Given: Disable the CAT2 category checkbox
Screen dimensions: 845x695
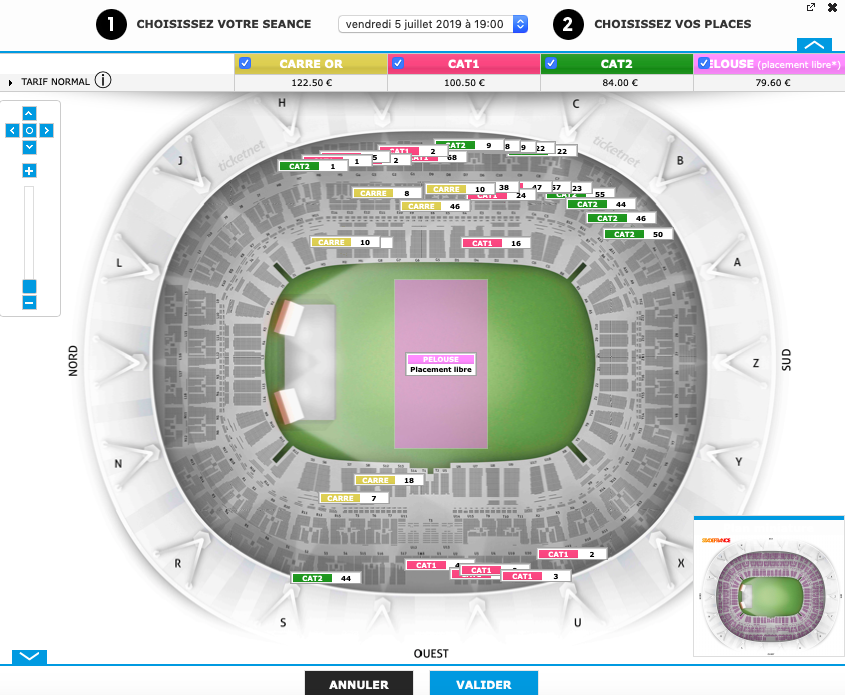Looking at the screenshot, I should click(x=551, y=64).
